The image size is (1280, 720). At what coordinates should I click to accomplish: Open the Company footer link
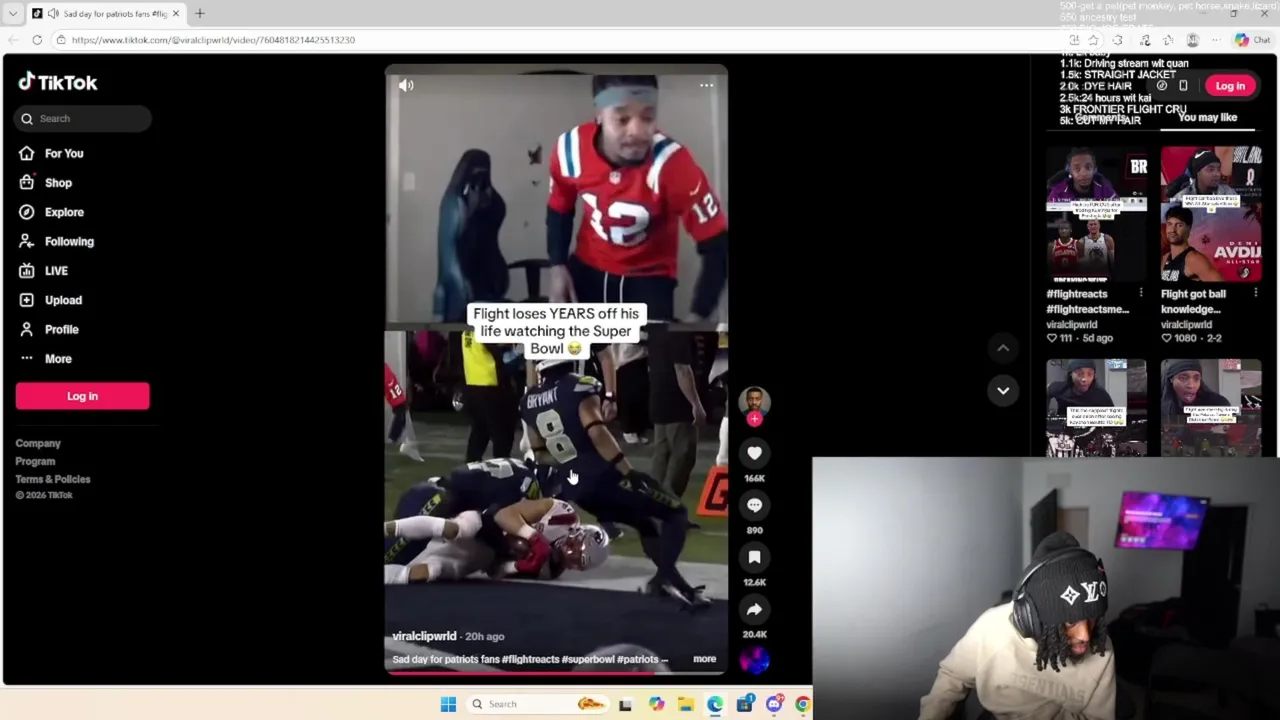[38, 443]
